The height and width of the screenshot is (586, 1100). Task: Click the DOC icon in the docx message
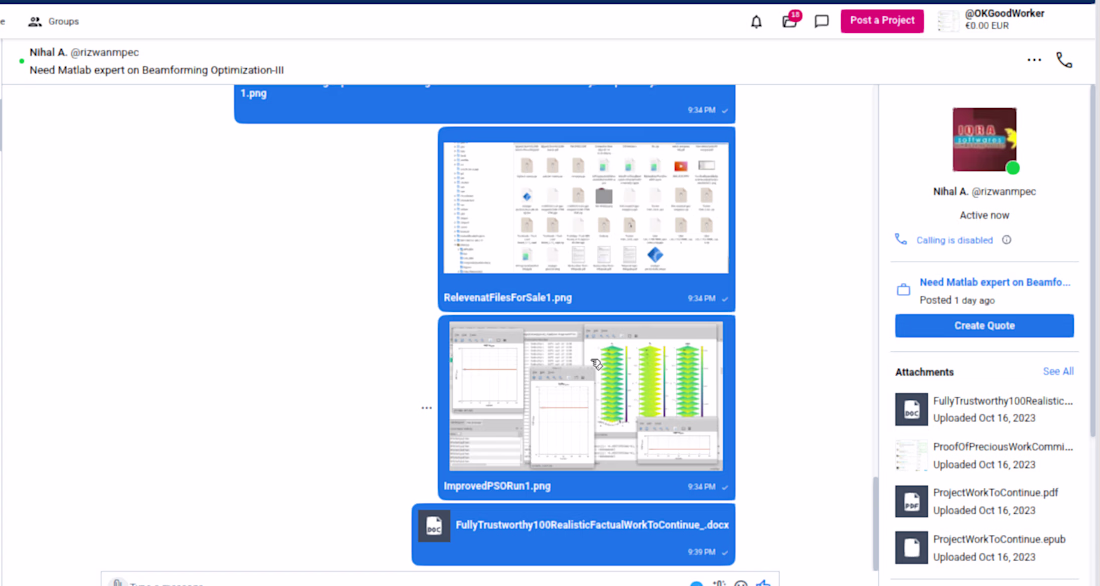click(x=434, y=526)
